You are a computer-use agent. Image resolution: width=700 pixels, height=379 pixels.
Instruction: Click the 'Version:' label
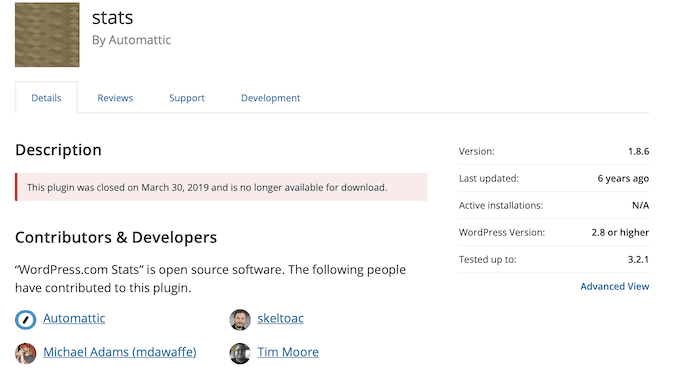tap(476, 151)
